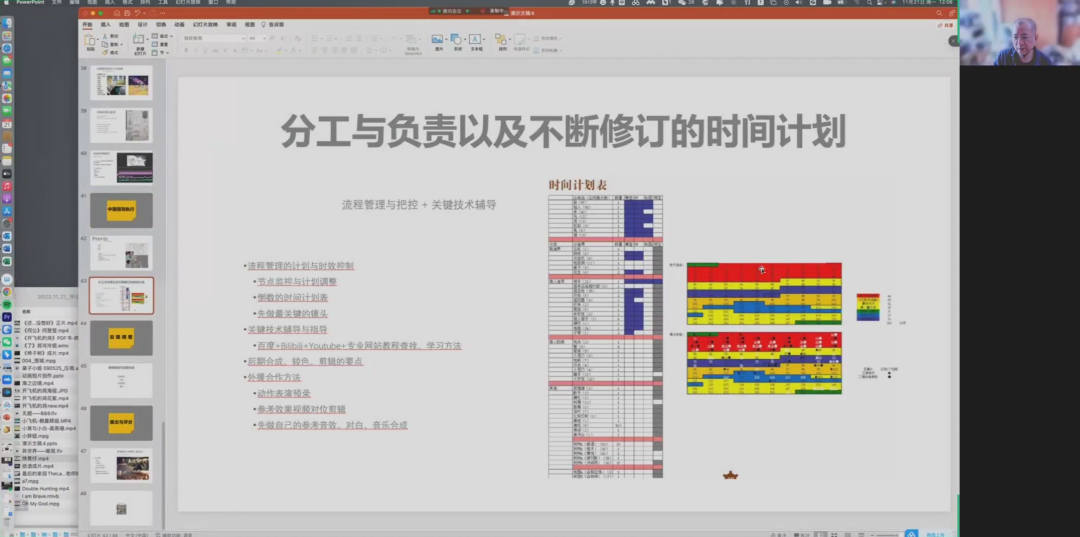1080x537 pixels.
Task: Click the search icon in PowerPoint title bar
Action: click(939, 13)
